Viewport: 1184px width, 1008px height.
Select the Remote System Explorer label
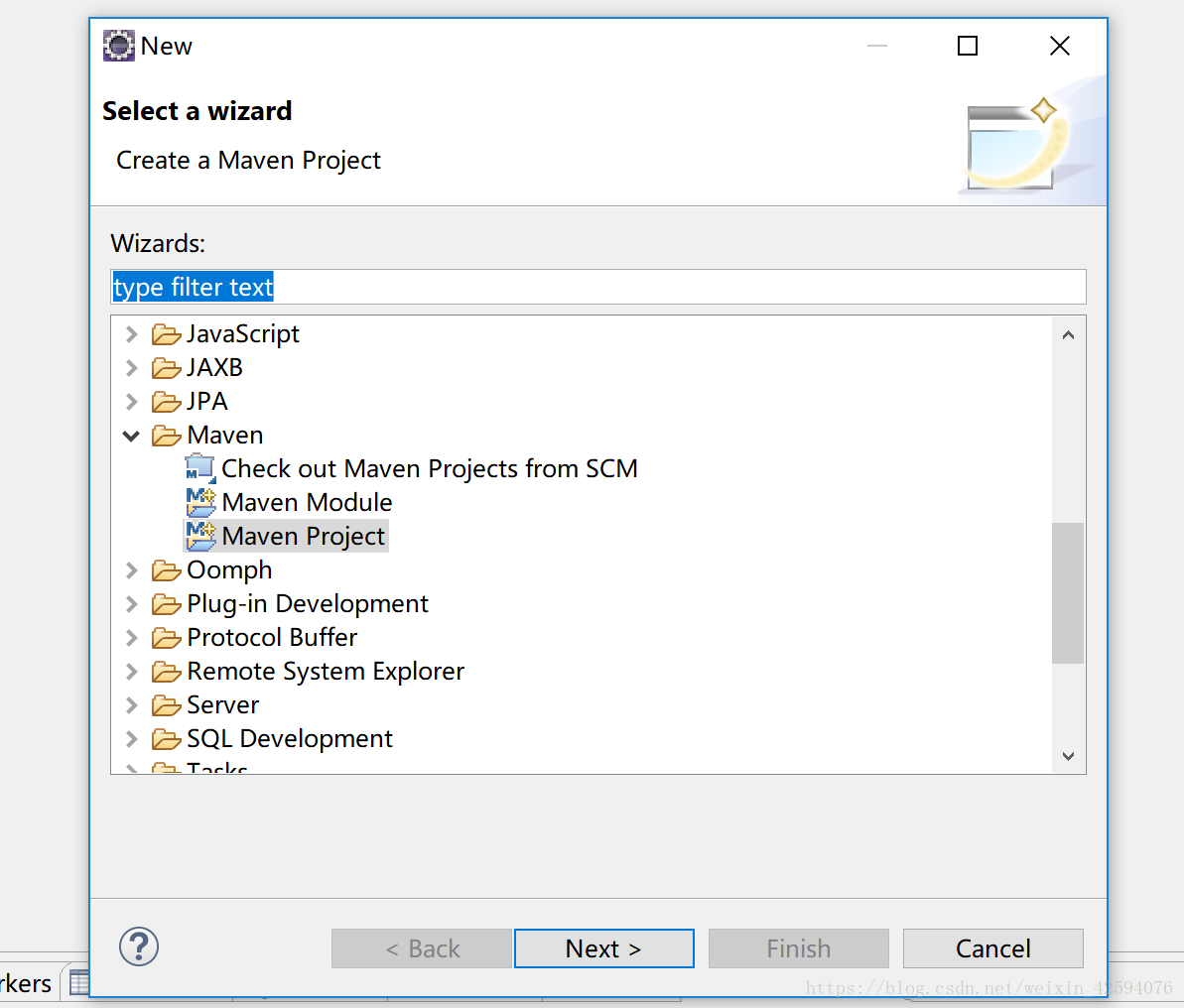pyautogui.click(x=326, y=672)
